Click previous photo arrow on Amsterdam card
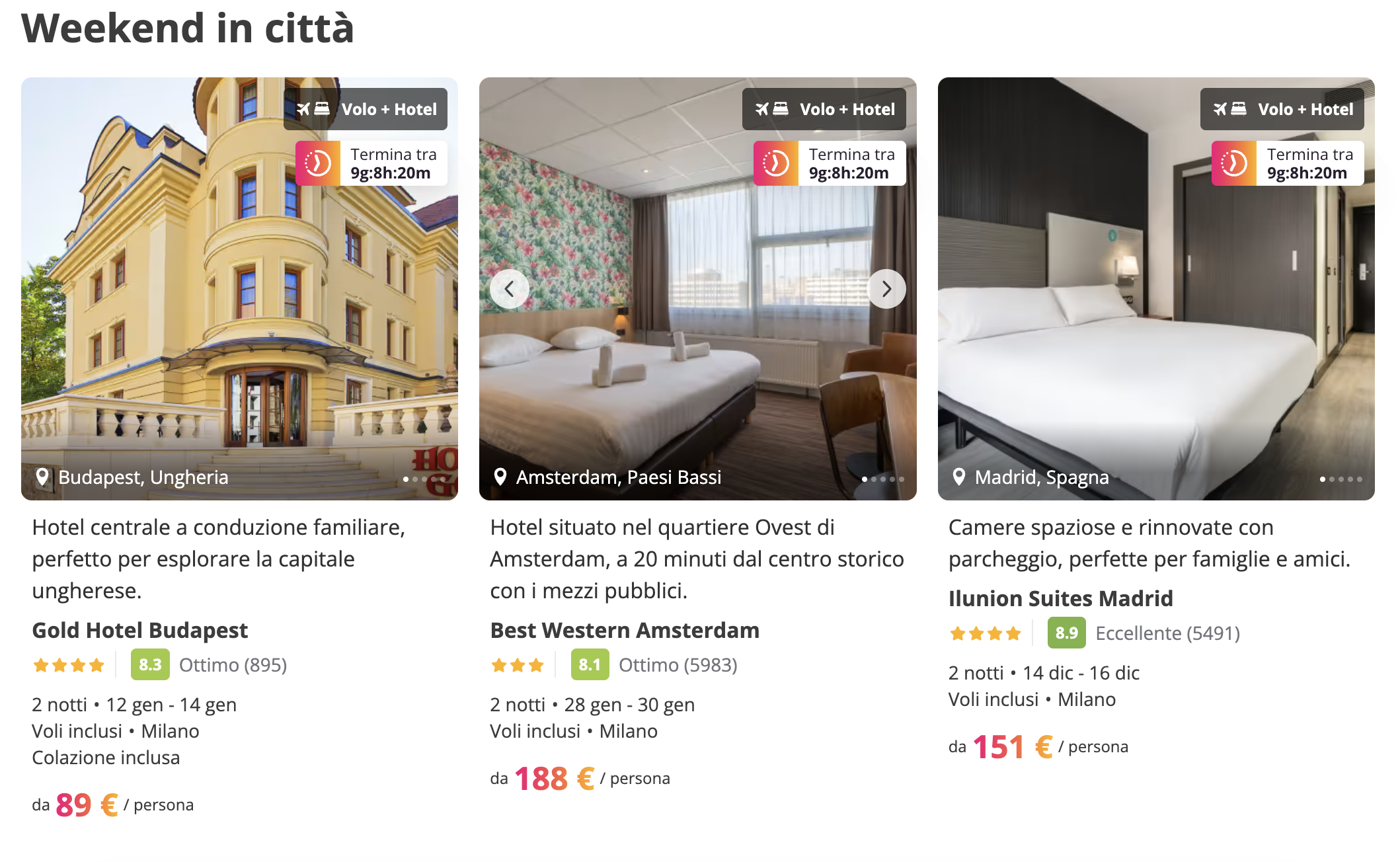 coord(509,289)
